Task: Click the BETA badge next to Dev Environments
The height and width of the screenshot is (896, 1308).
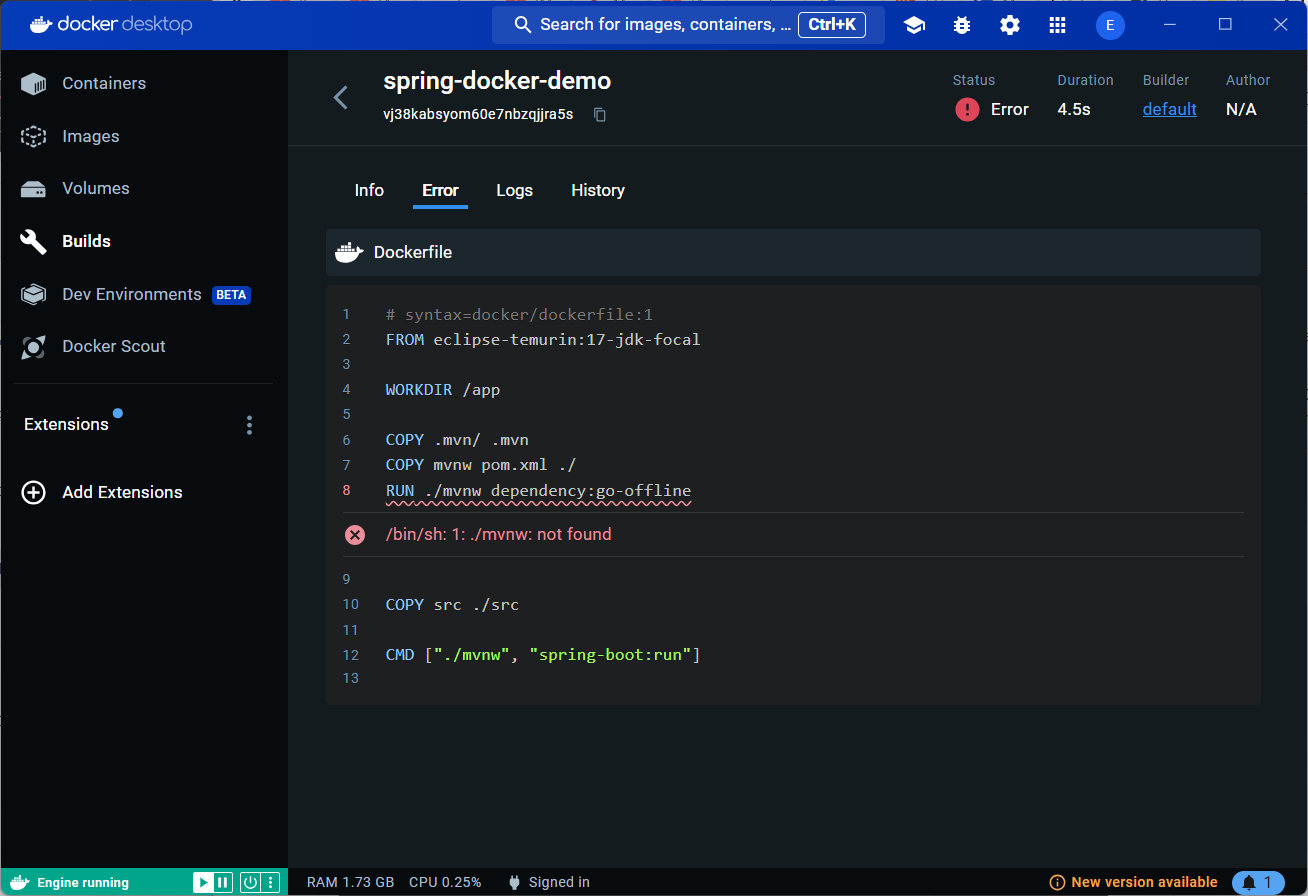Action: pyautogui.click(x=231, y=295)
